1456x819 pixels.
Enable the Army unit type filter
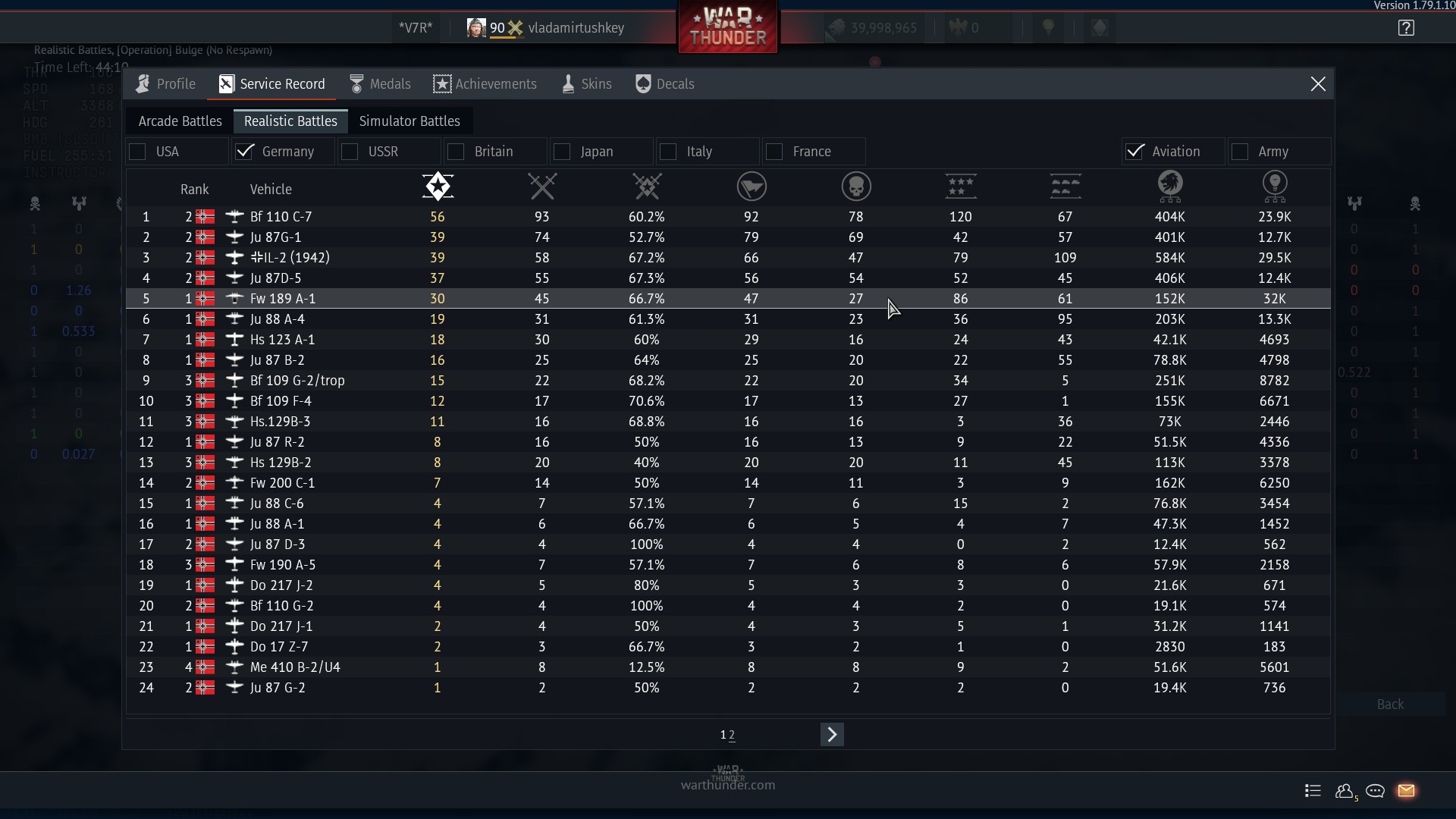[x=1240, y=152]
